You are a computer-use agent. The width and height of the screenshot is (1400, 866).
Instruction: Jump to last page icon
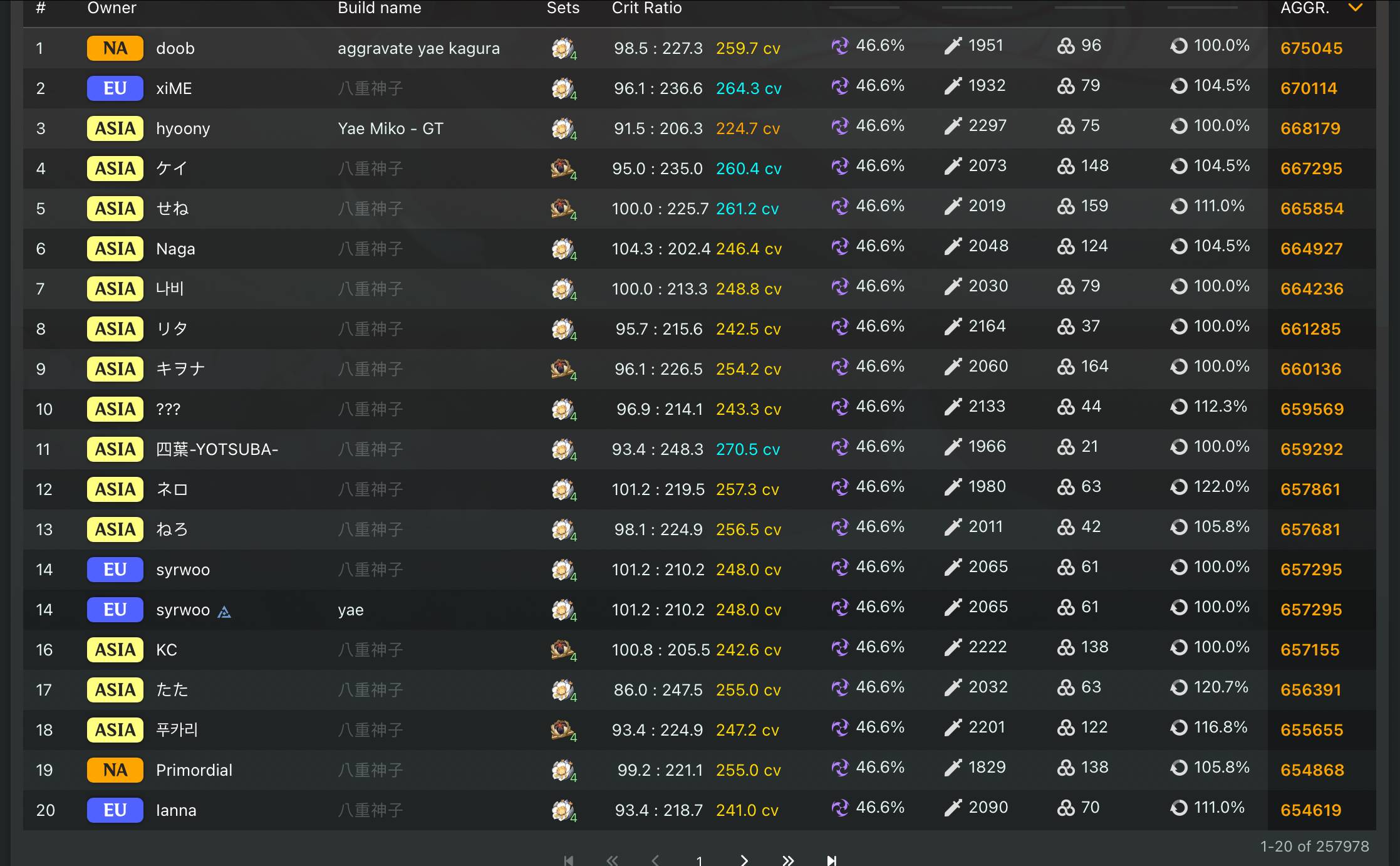(x=831, y=860)
